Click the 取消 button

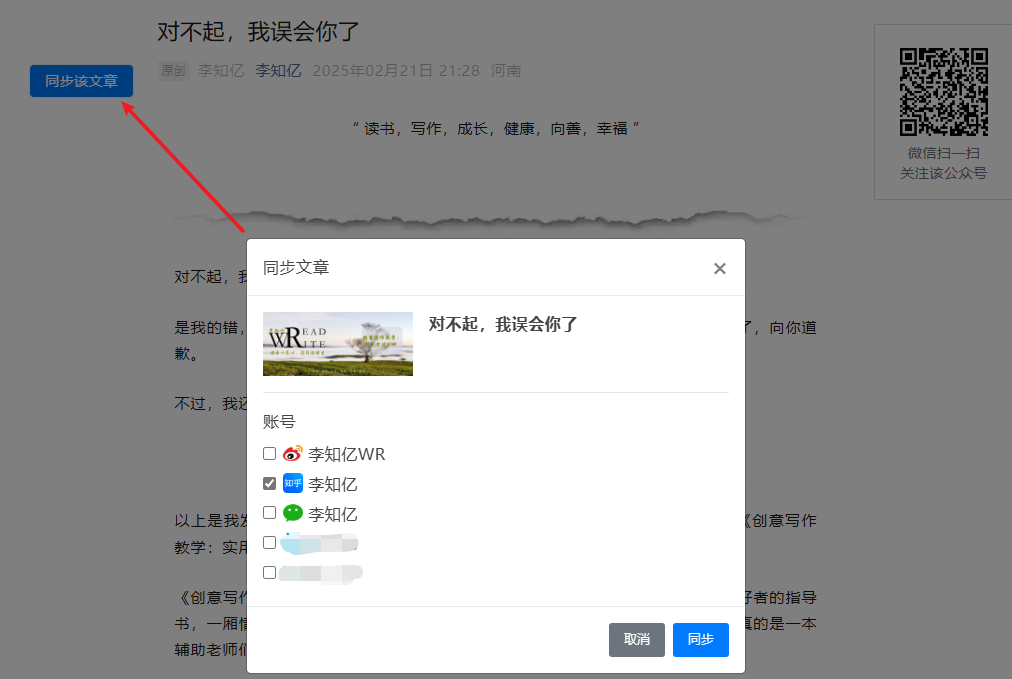[636, 640]
